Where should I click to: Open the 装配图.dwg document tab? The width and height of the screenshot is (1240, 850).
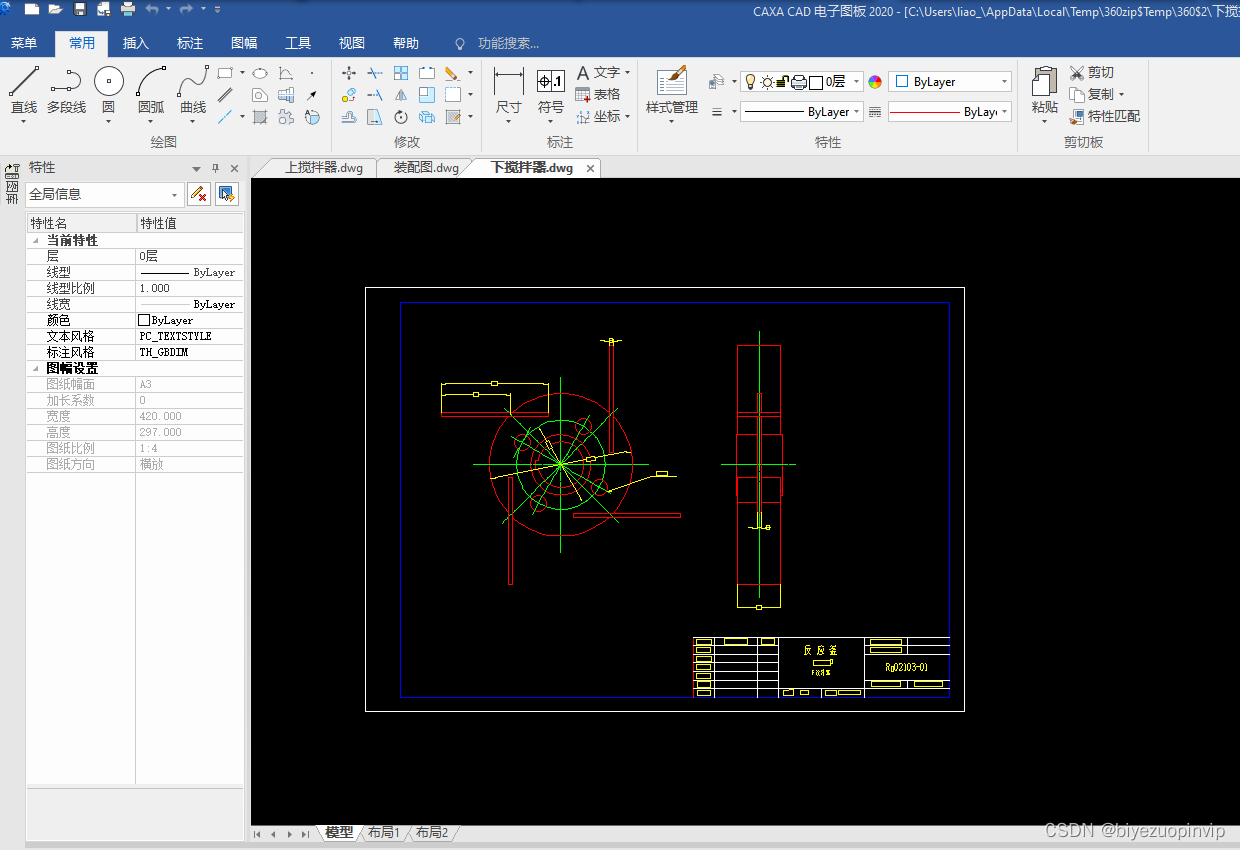tap(426, 168)
